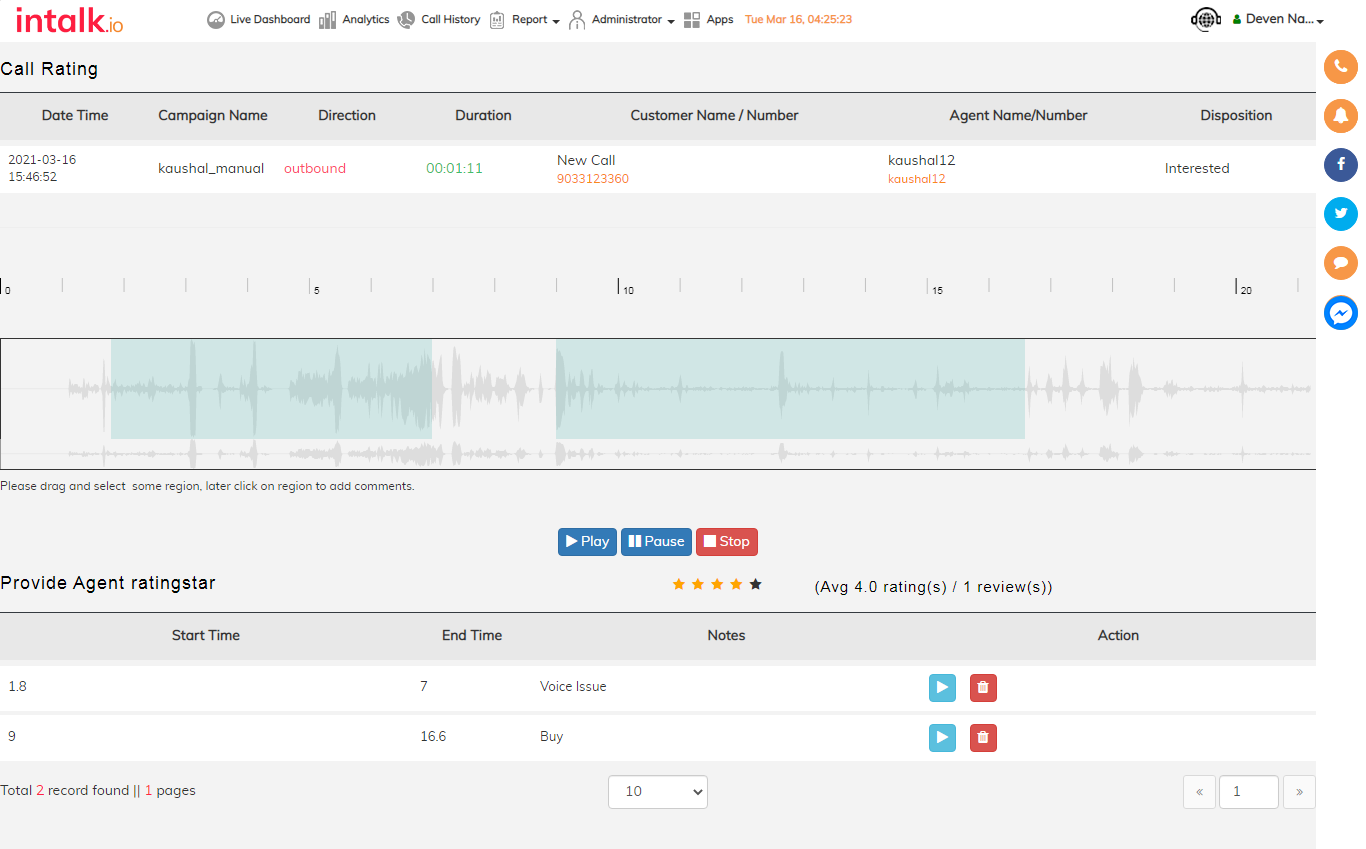The image size is (1366, 849).
Task: Open the Live Dashboard page
Action: point(258,20)
